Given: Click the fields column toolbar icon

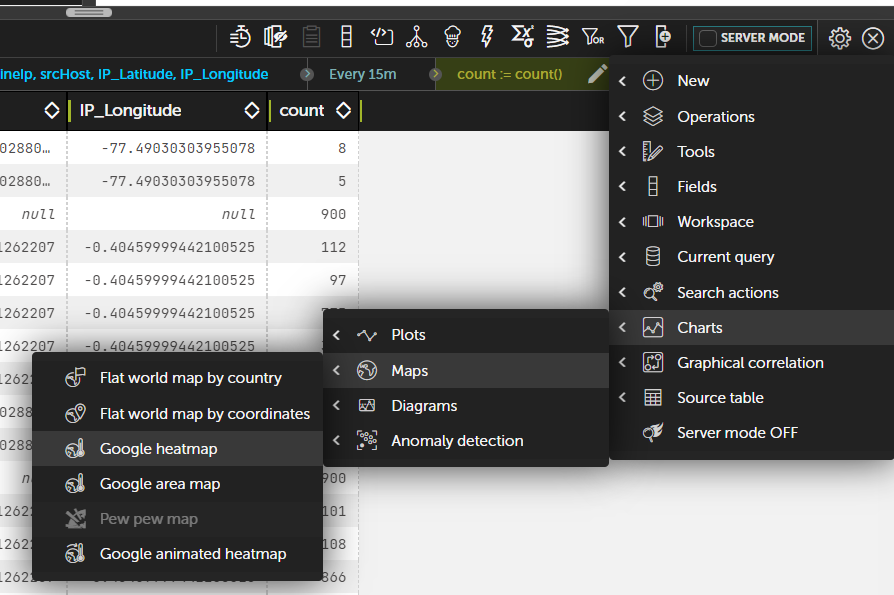Looking at the screenshot, I should [x=346, y=37].
